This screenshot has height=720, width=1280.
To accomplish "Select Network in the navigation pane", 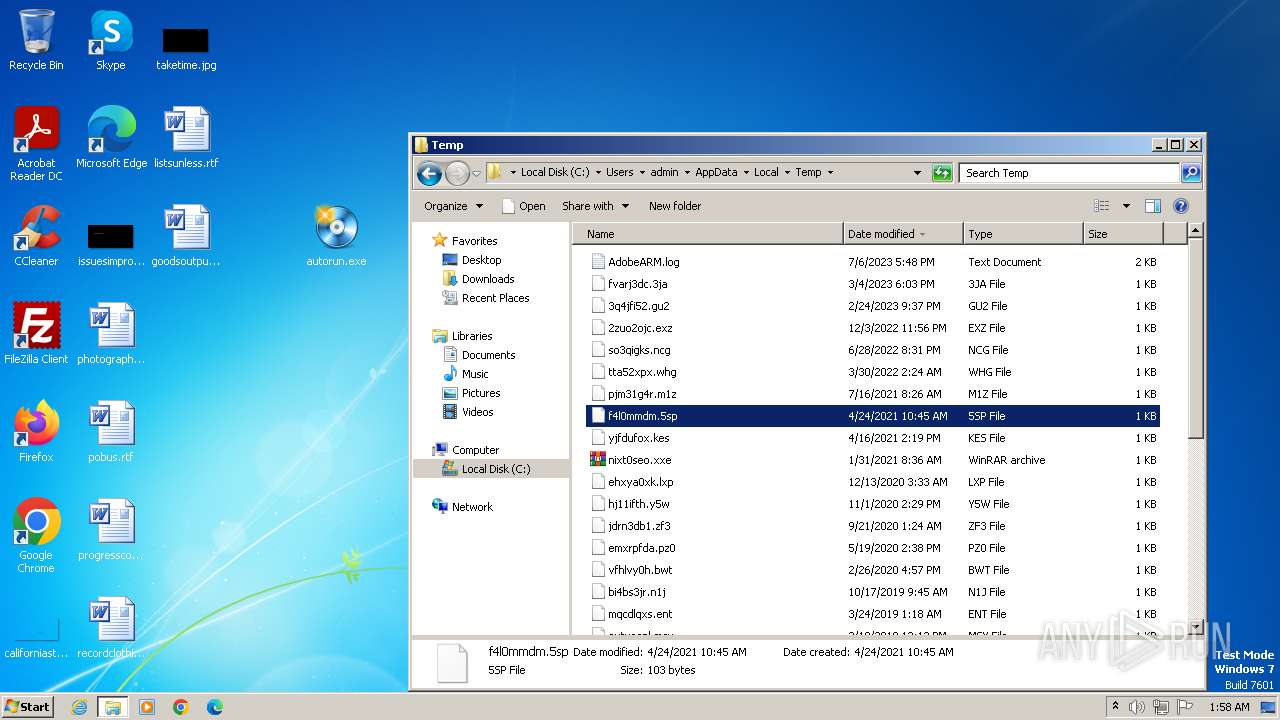I will point(472,507).
